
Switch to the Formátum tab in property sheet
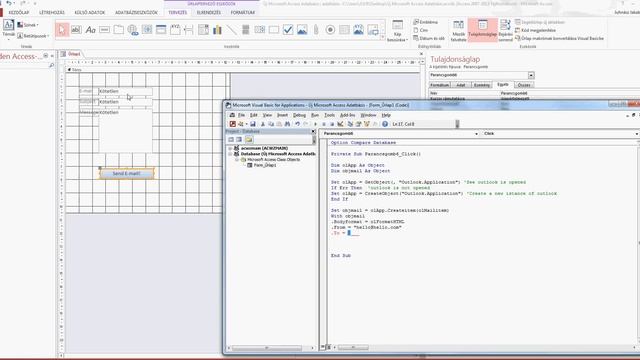pos(440,85)
